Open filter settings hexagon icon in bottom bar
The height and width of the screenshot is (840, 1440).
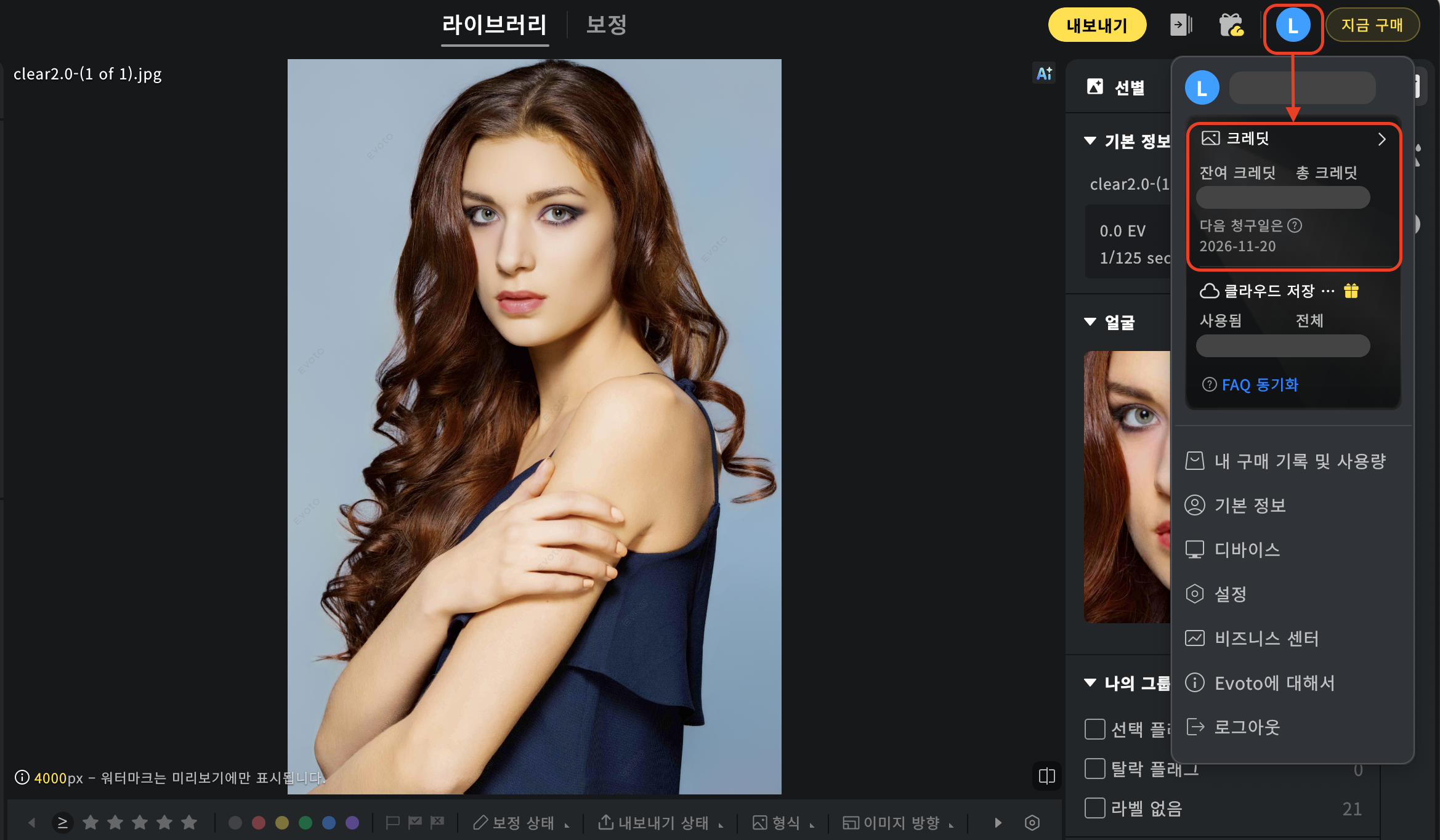(x=1032, y=822)
